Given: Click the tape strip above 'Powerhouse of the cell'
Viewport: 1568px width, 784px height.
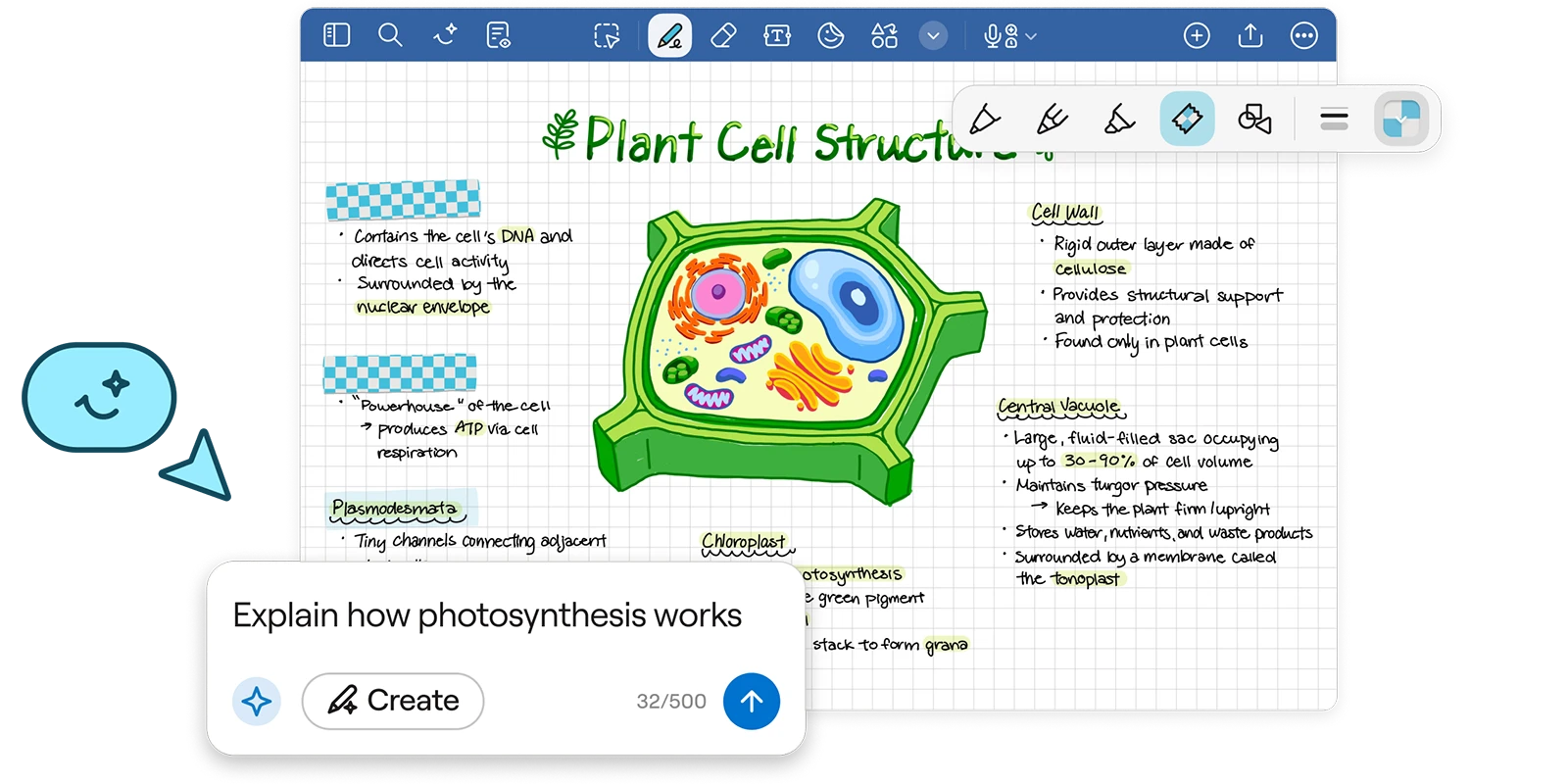Looking at the screenshot, I should point(400,373).
